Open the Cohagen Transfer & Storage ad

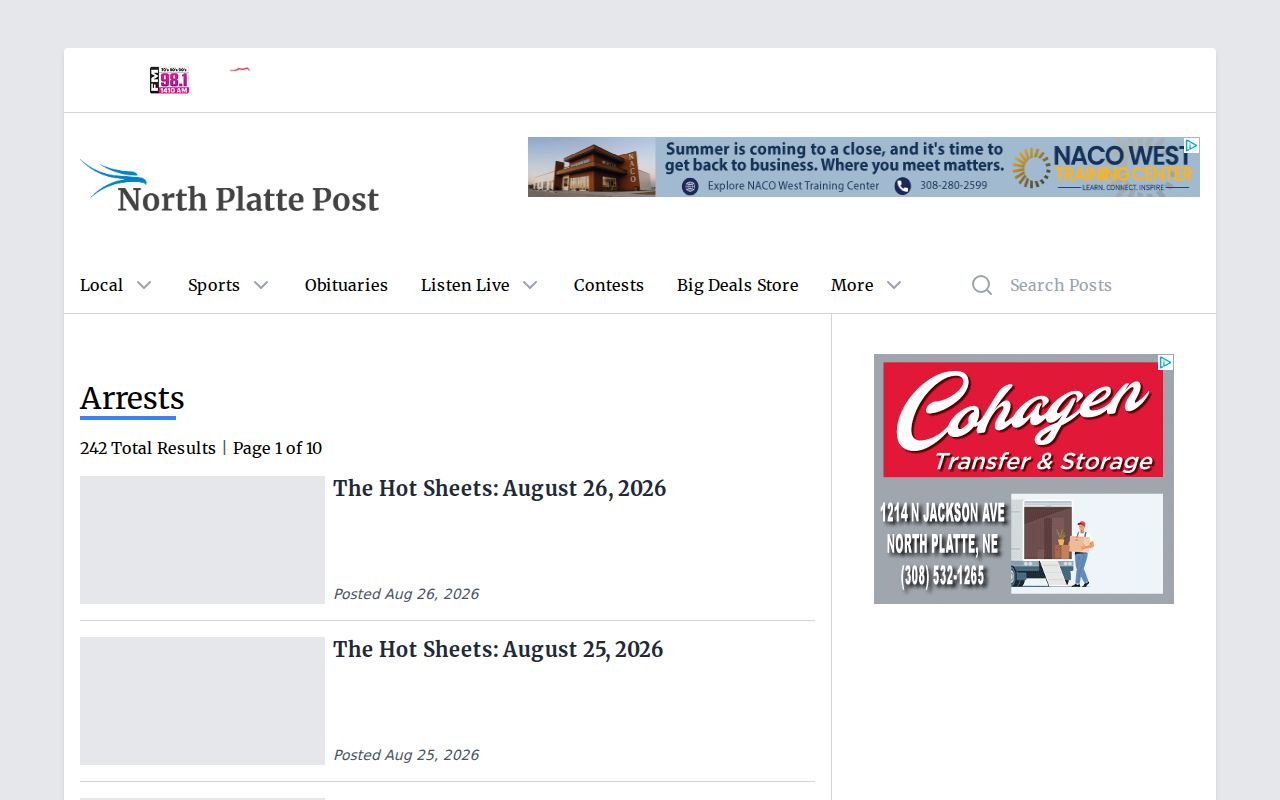[x=1024, y=479]
